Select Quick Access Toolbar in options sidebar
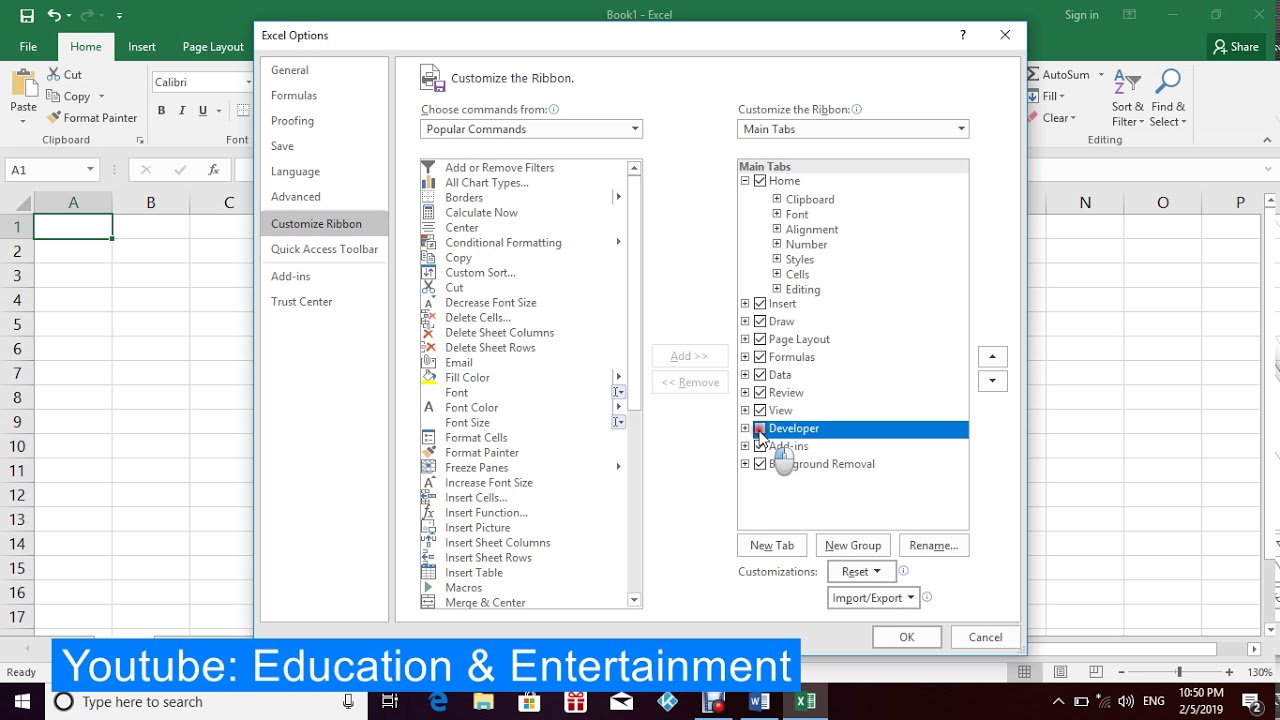 (x=324, y=249)
